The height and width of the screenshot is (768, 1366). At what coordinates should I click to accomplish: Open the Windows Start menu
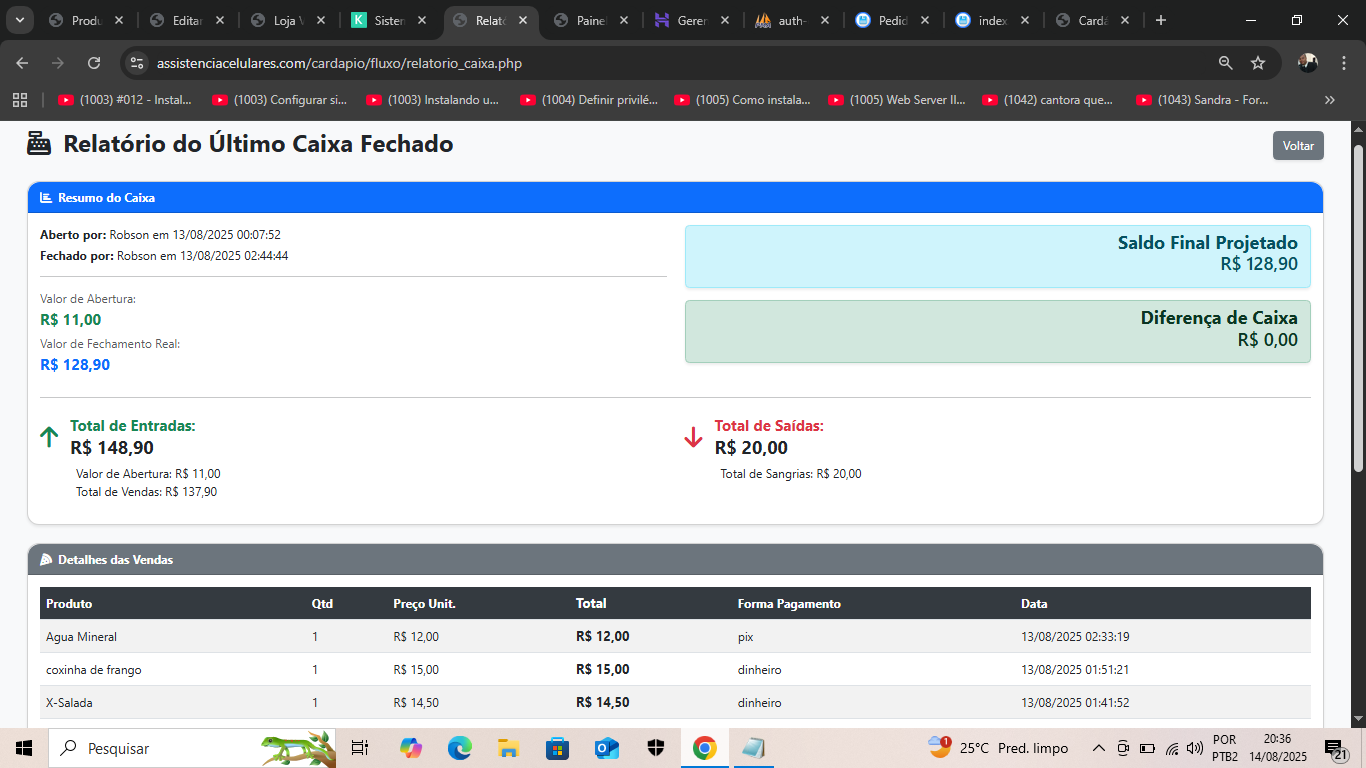[24, 748]
